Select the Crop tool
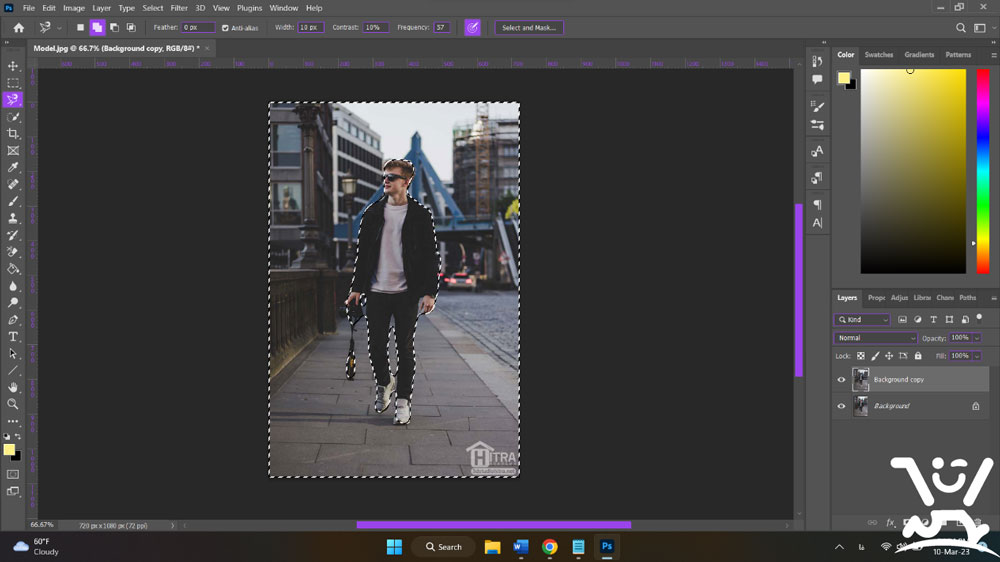The height and width of the screenshot is (562, 1000). coord(13,134)
